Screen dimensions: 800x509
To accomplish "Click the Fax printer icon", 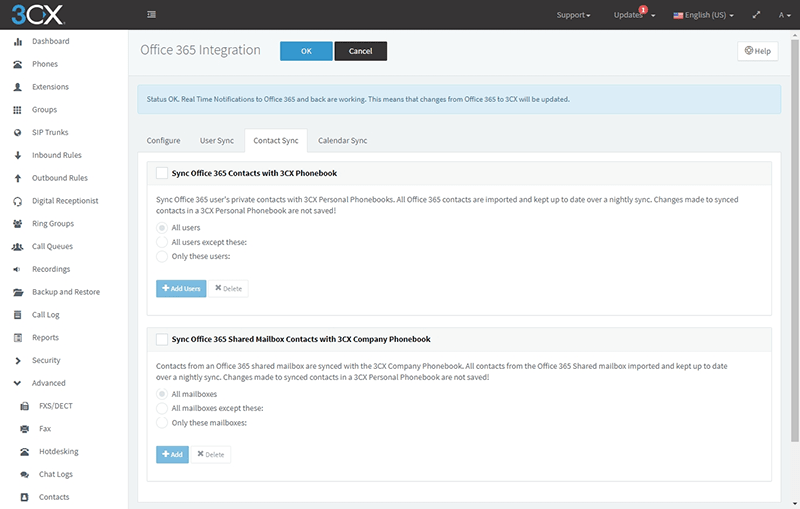I will [24, 429].
